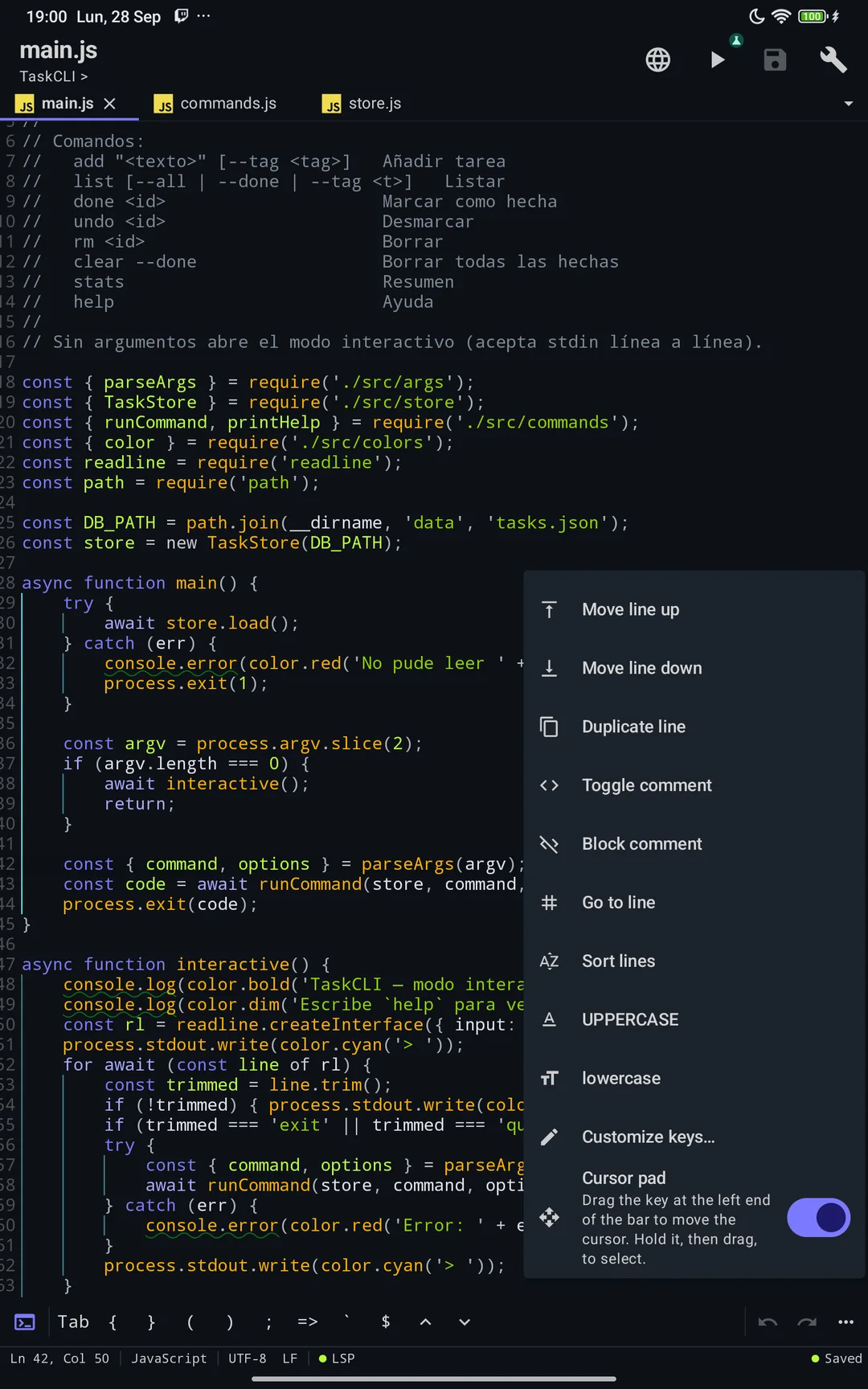
Task: Move cursor down with the chevron key
Action: [x=465, y=1321]
